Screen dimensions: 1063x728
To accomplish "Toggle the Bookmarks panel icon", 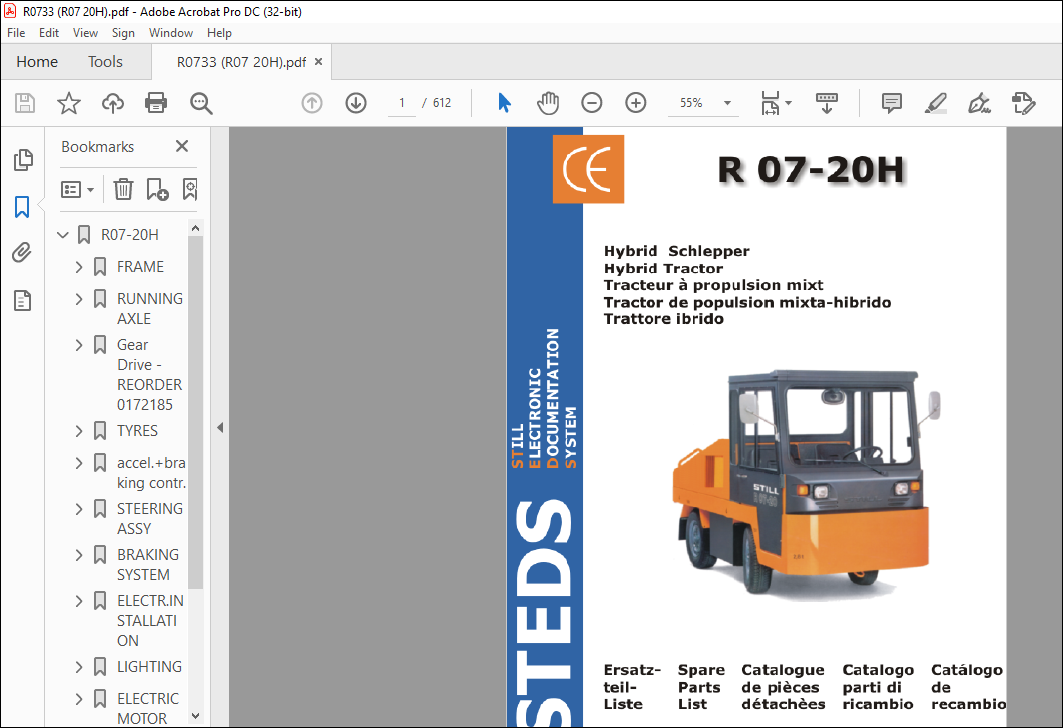I will click(22, 207).
